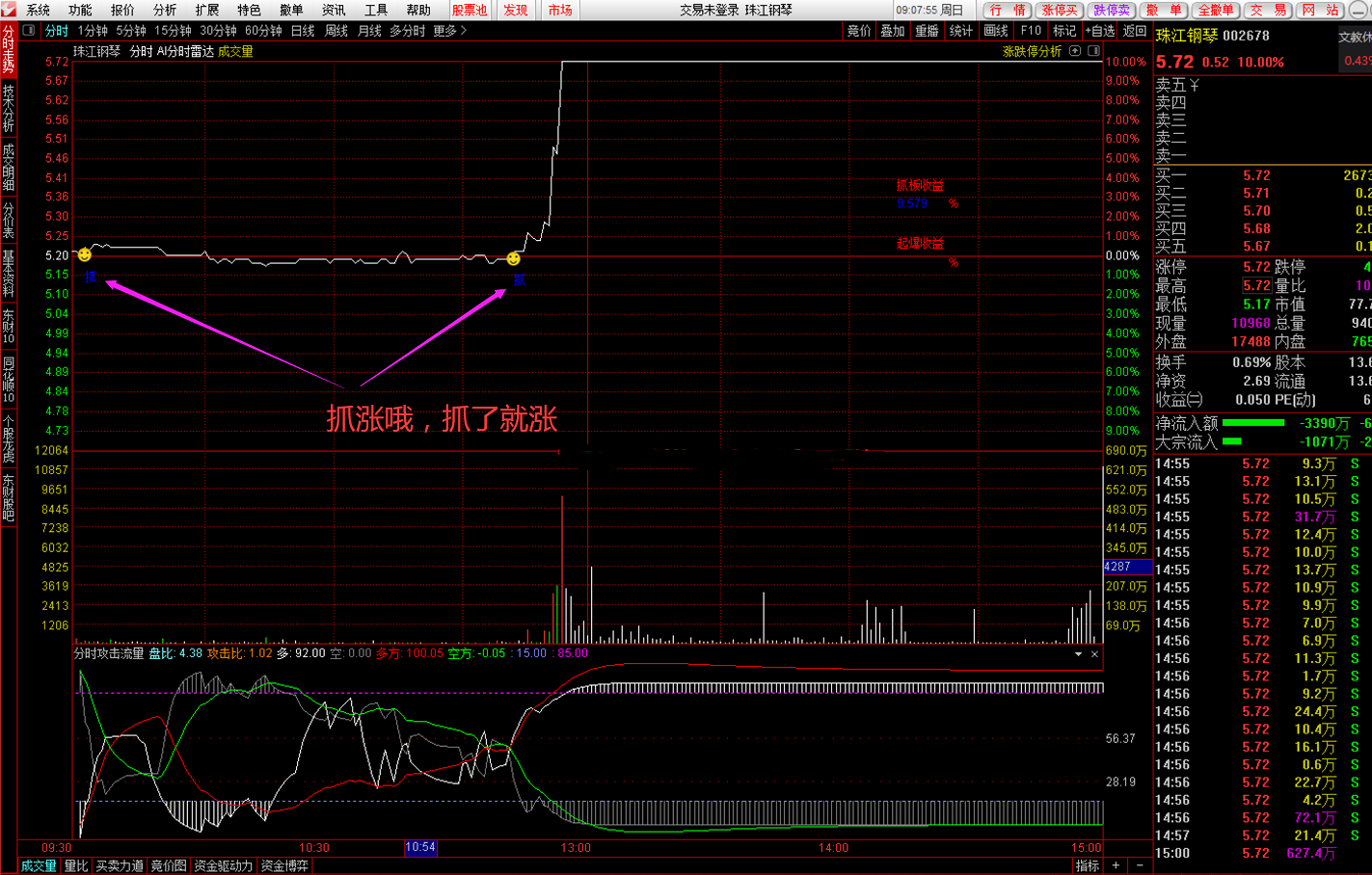Close the 分时攻击流量 indicator panel
Image resolution: width=1372 pixels, height=875 pixels.
[x=1094, y=654]
